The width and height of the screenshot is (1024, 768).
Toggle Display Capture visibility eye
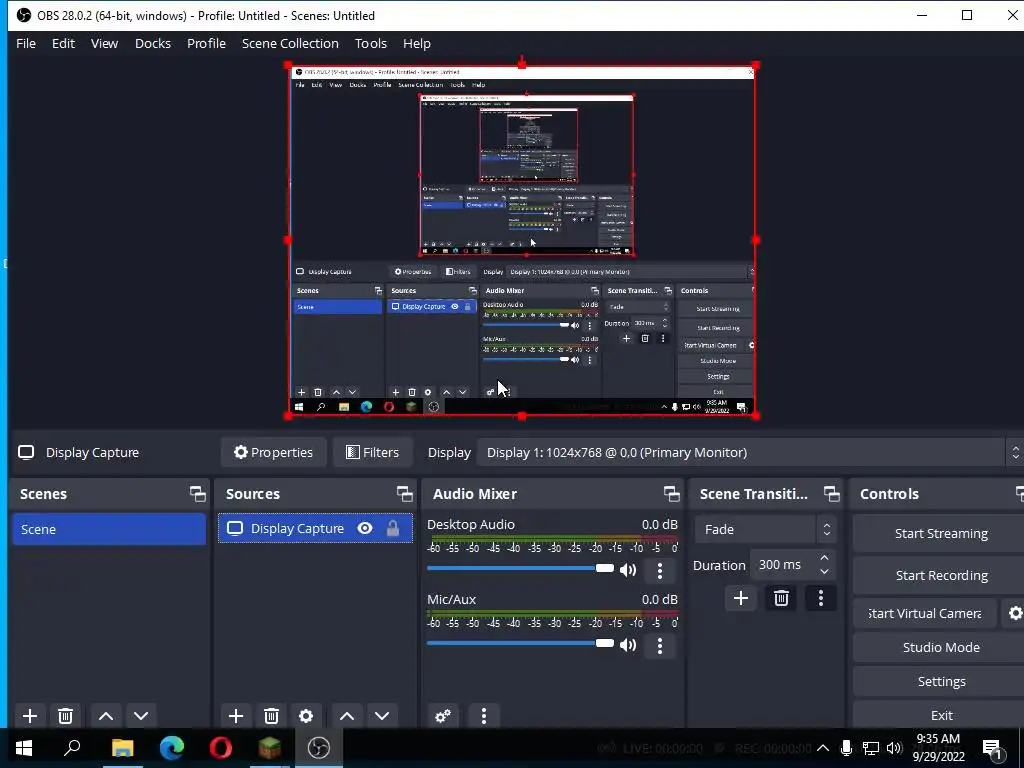pos(365,528)
